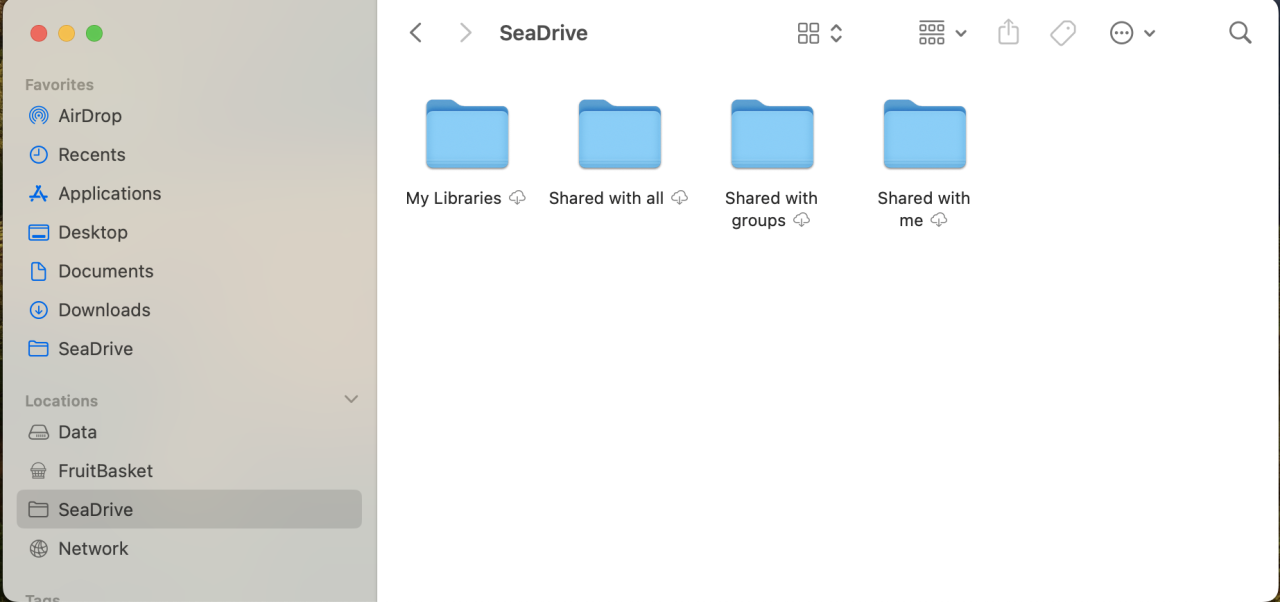
Task: Click the Shared with all folder name
Action: click(606, 198)
